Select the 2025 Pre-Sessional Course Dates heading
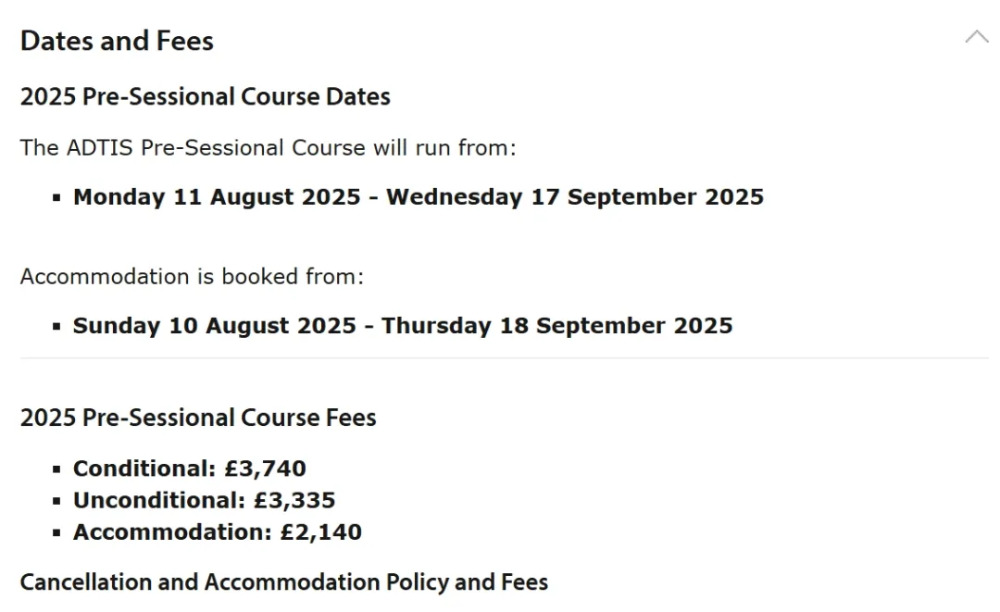This screenshot has width=1000, height=612. [x=205, y=97]
